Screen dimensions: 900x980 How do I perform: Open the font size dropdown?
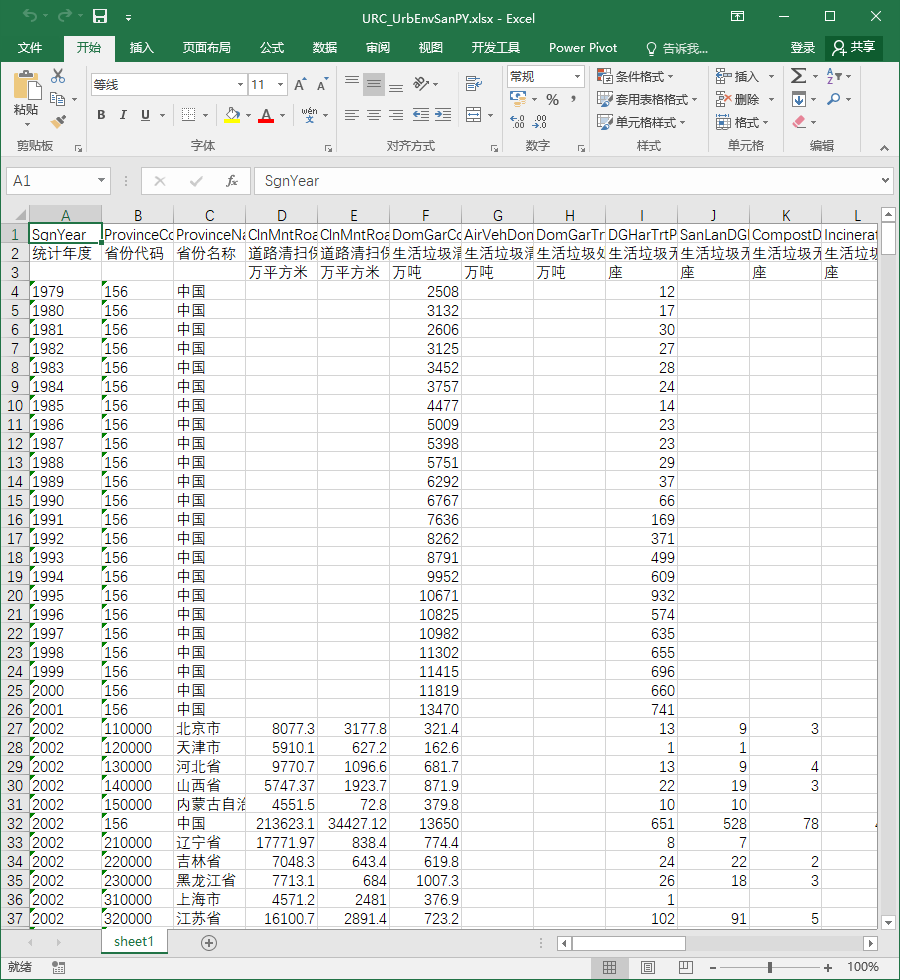click(x=281, y=84)
